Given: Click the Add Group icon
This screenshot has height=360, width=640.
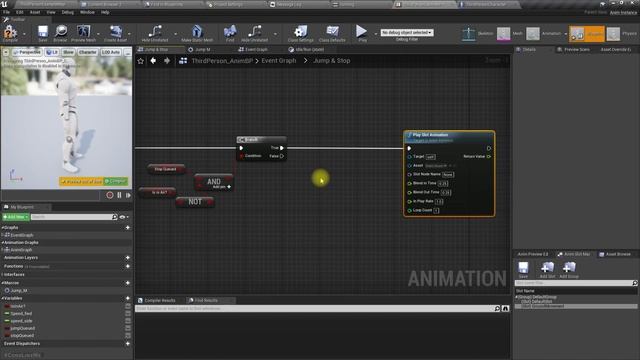Looking at the screenshot, I should 569,270.
